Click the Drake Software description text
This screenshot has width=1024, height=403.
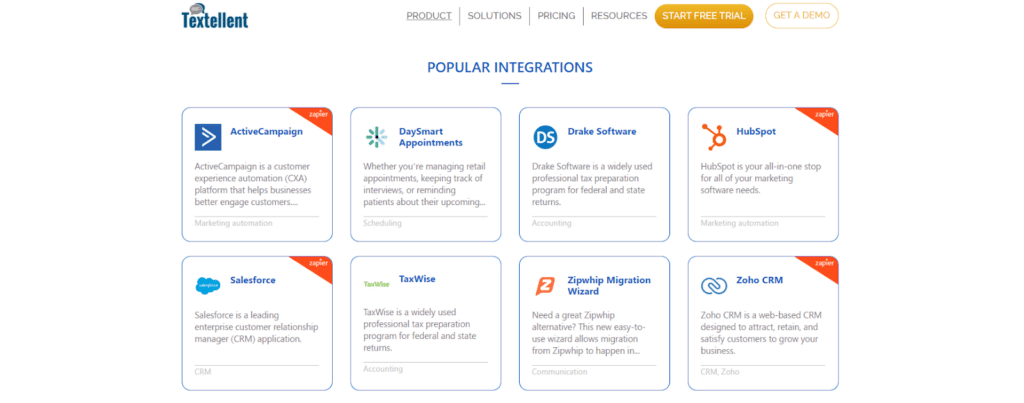pyautogui.click(x=592, y=184)
